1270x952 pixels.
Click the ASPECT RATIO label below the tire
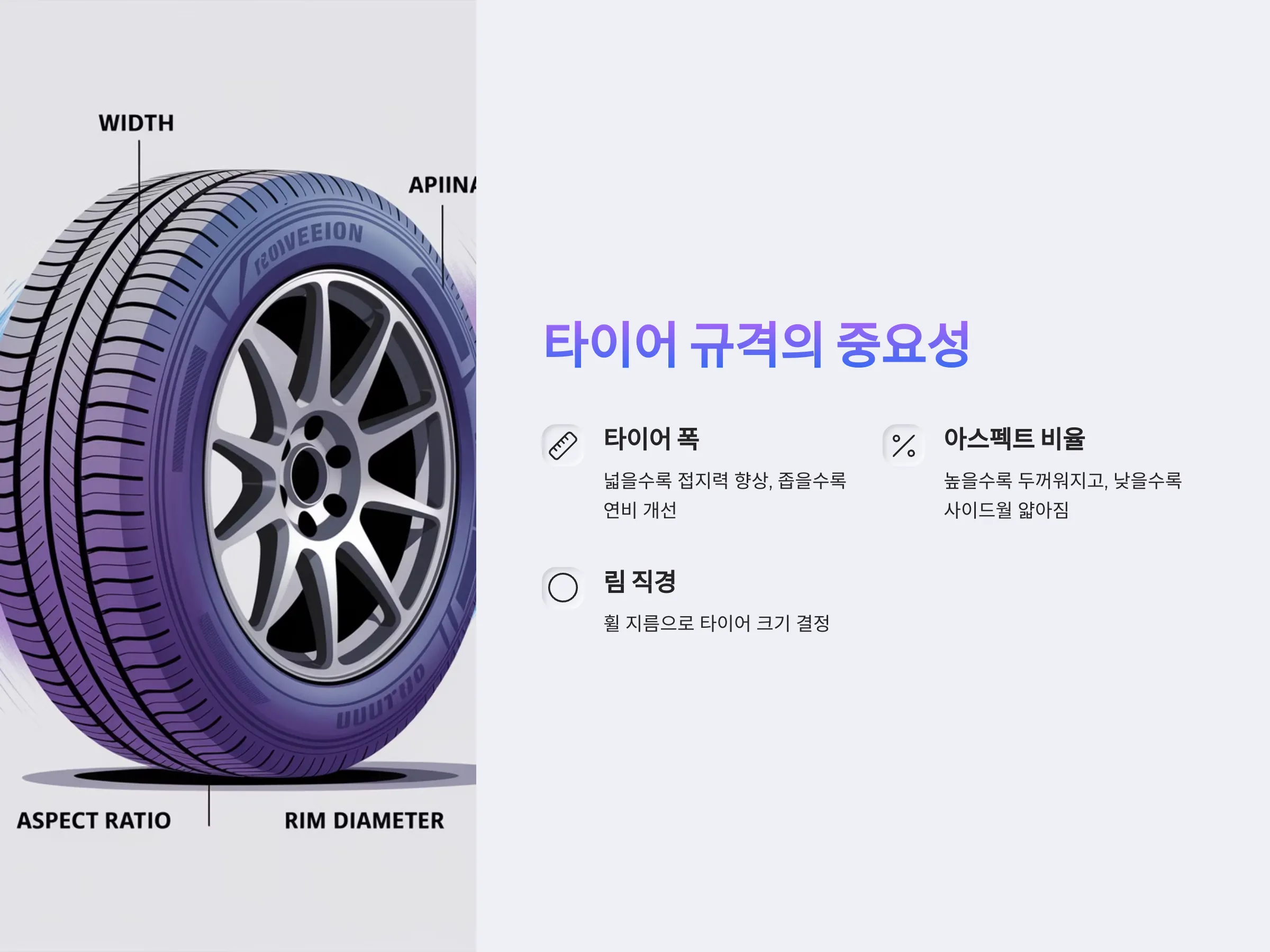coord(94,821)
